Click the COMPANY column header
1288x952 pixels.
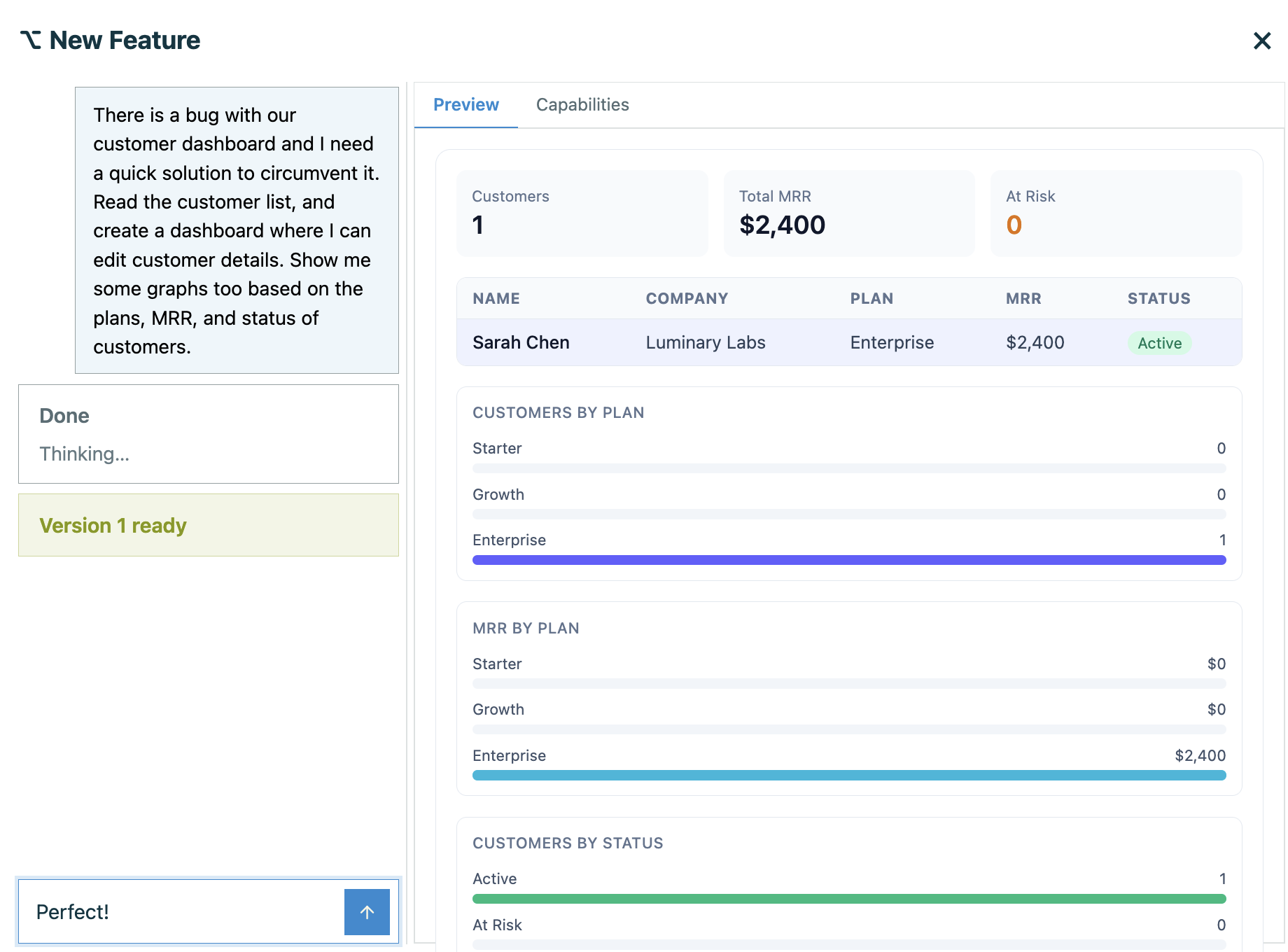click(687, 299)
